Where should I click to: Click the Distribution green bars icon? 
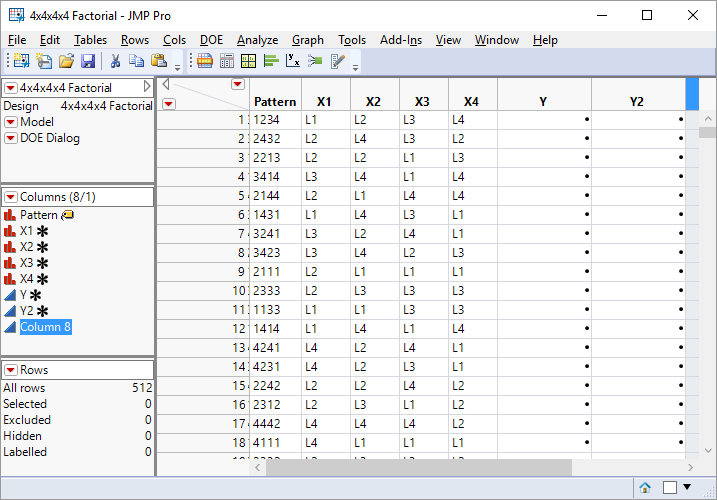point(271,61)
